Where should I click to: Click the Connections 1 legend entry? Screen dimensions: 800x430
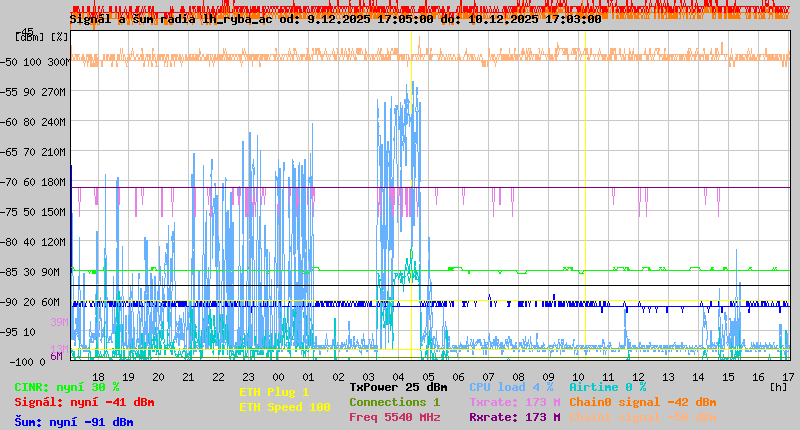pyautogui.click(x=394, y=402)
